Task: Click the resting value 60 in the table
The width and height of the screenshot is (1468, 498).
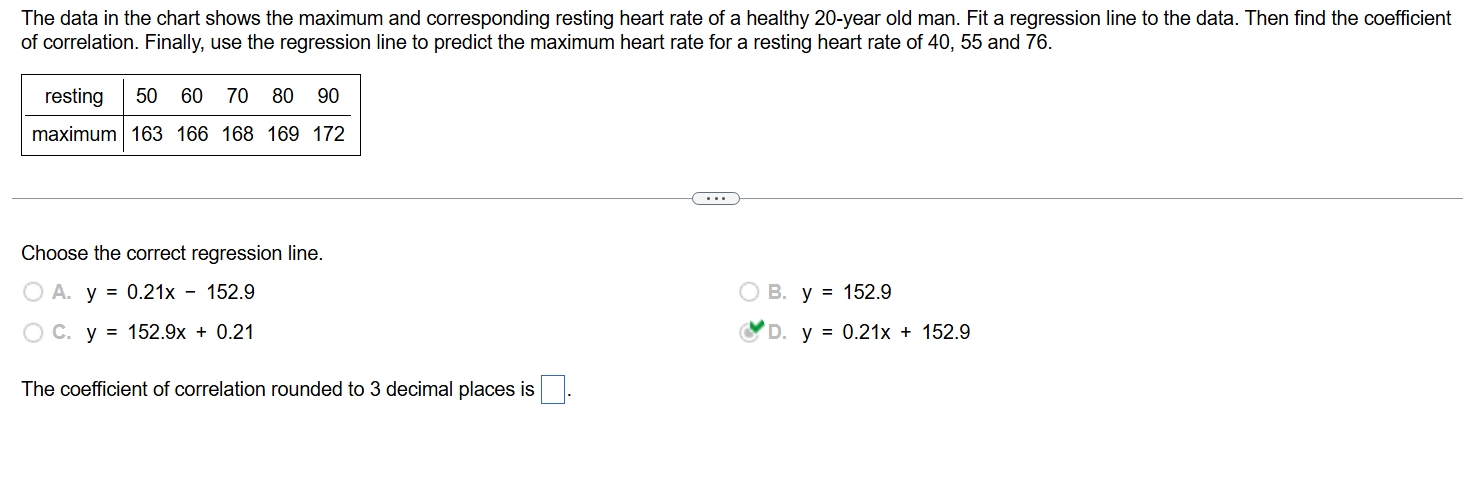Action: (192, 96)
